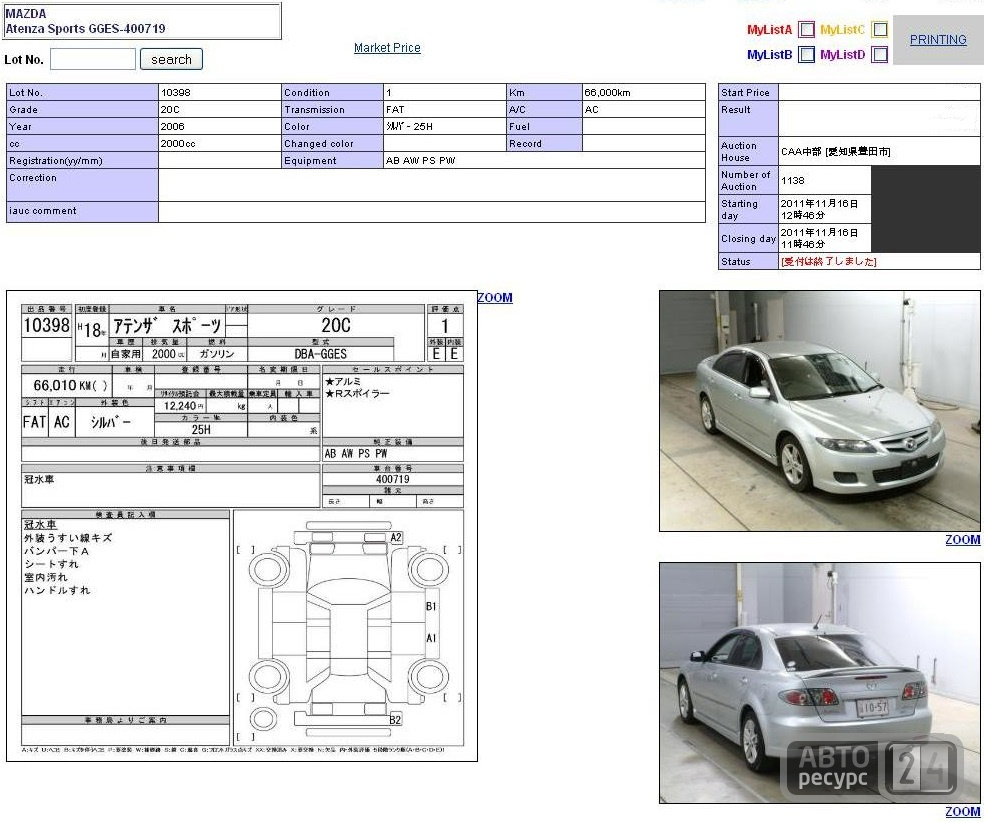Select the grade value 20C

tap(170, 109)
